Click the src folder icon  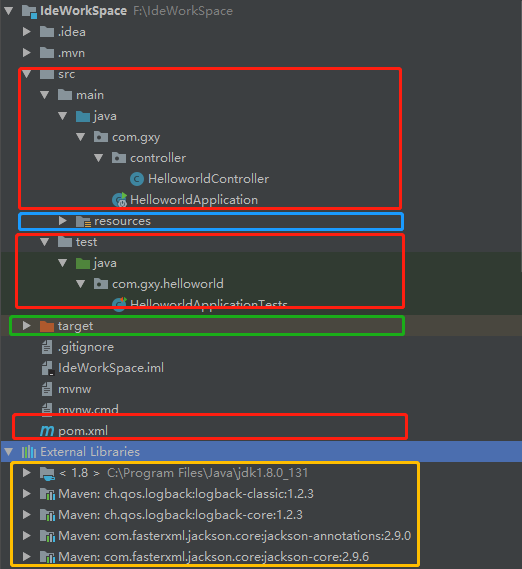click(x=47, y=74)
